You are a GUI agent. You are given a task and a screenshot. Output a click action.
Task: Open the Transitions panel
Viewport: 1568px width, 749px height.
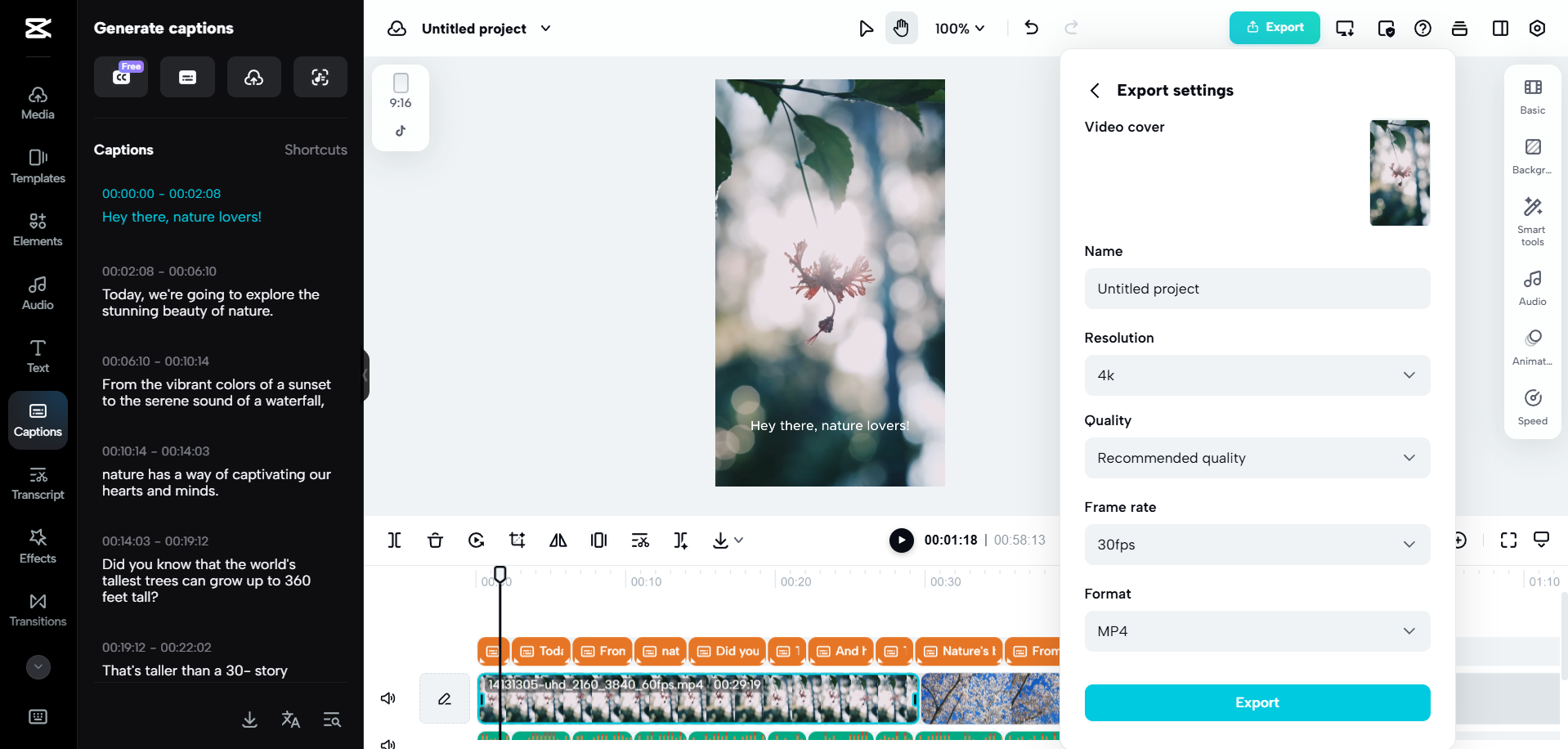pyautogui.click(x=38, y=610)
